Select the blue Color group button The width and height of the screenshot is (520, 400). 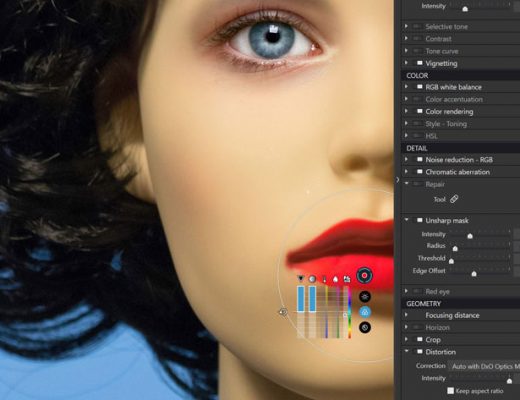(x=365, y=312)
